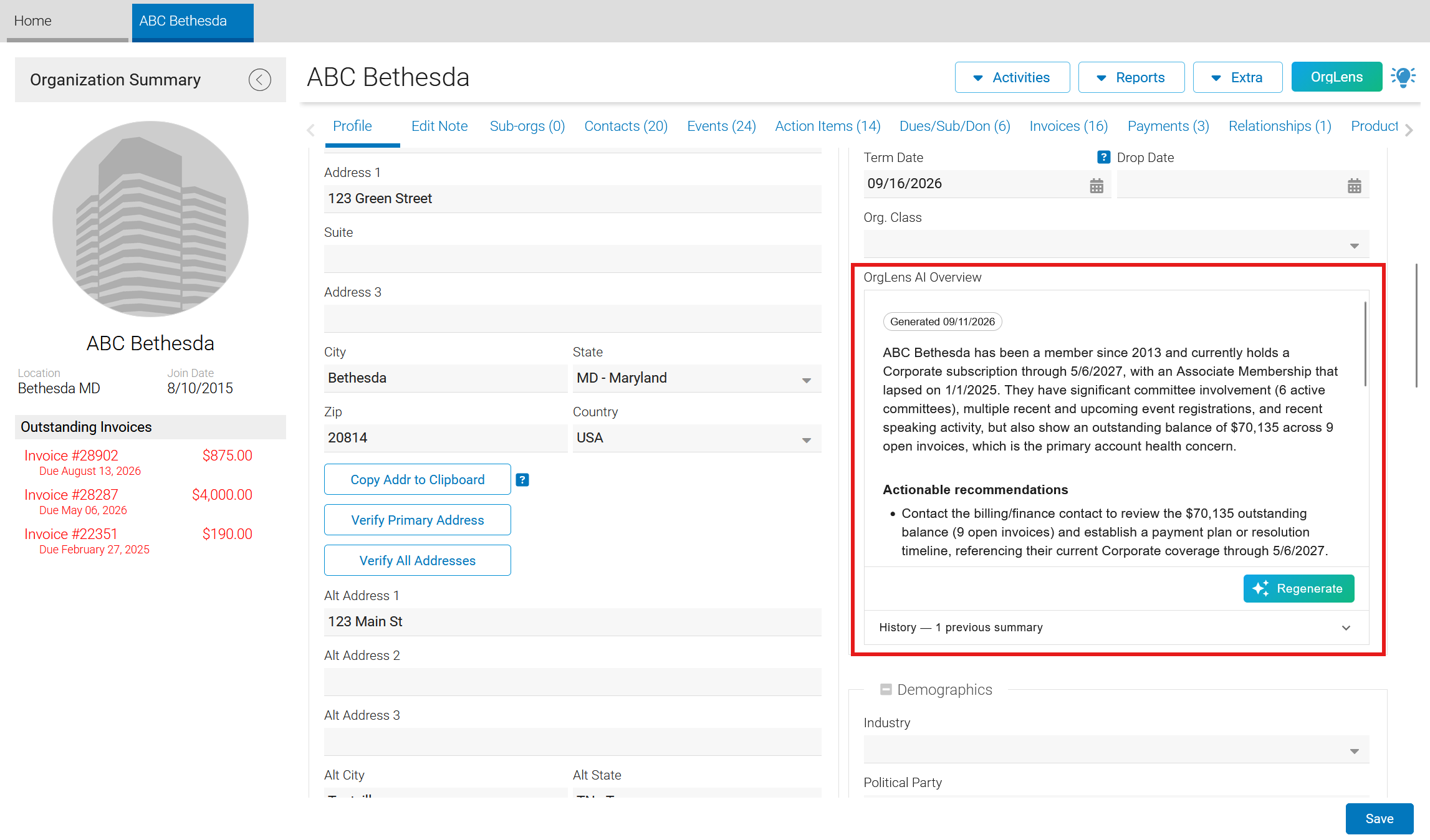Click Copy Addr to Clipboard button

point(417,479)
